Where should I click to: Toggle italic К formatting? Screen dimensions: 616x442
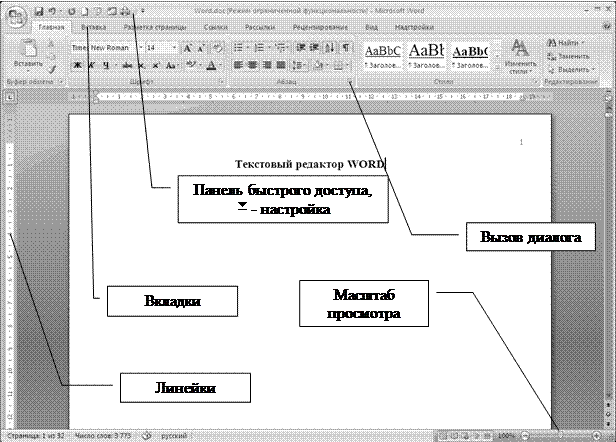click(92, 65)
